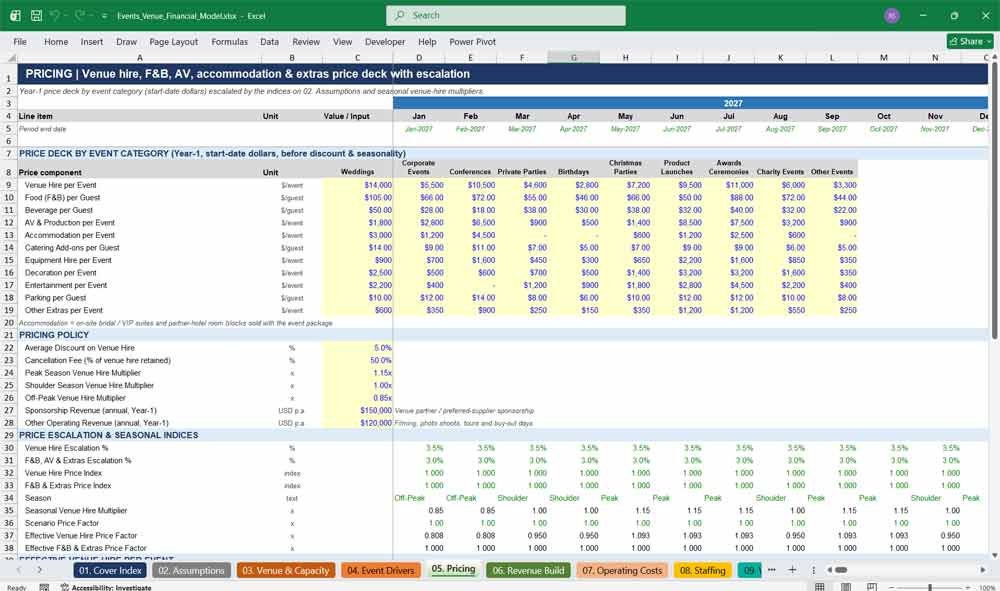
Task: Click horizontal scrollbar left arrow
Action: [830, 570]
